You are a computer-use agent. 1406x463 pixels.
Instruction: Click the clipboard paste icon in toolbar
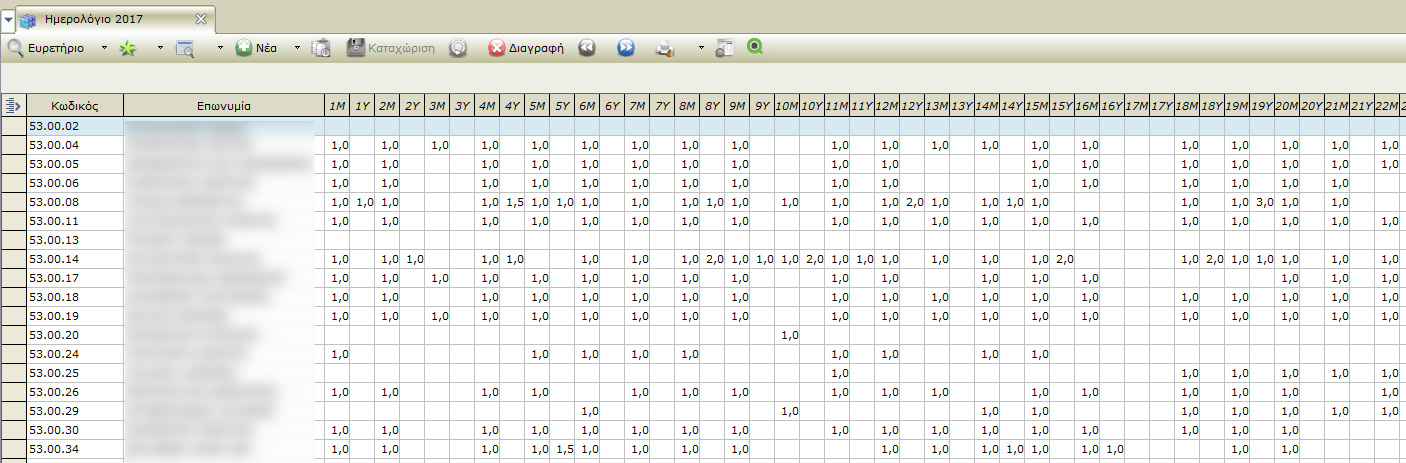321,48
